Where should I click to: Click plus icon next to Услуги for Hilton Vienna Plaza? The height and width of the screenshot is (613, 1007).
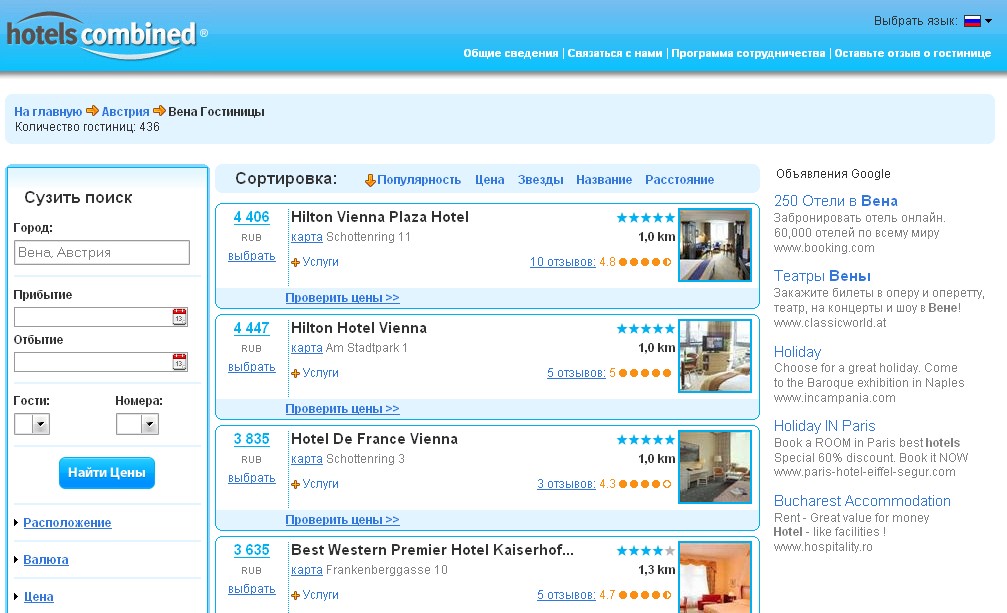coord(295,263)
